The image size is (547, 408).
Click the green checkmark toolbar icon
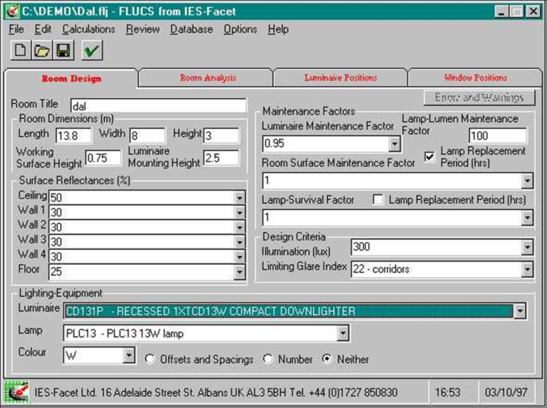point(92,51)
